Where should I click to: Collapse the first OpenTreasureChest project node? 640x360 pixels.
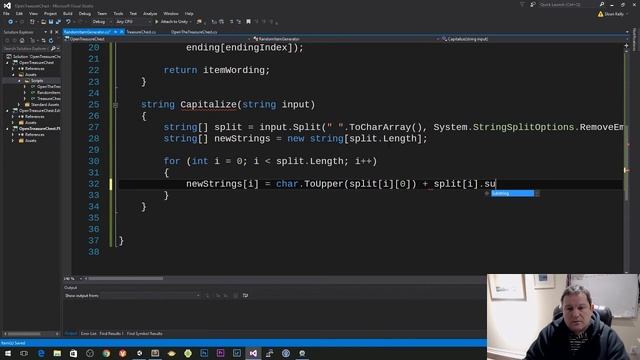(7, 63)
